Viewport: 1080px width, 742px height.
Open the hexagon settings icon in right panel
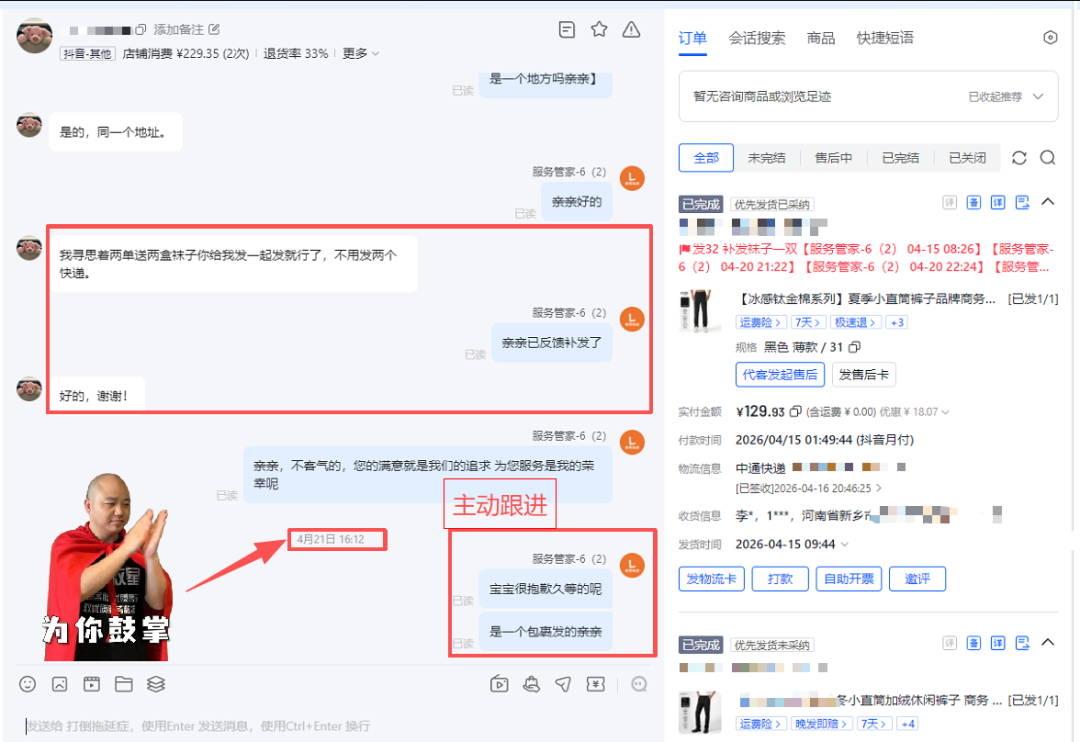click(x=1050, y=38)
